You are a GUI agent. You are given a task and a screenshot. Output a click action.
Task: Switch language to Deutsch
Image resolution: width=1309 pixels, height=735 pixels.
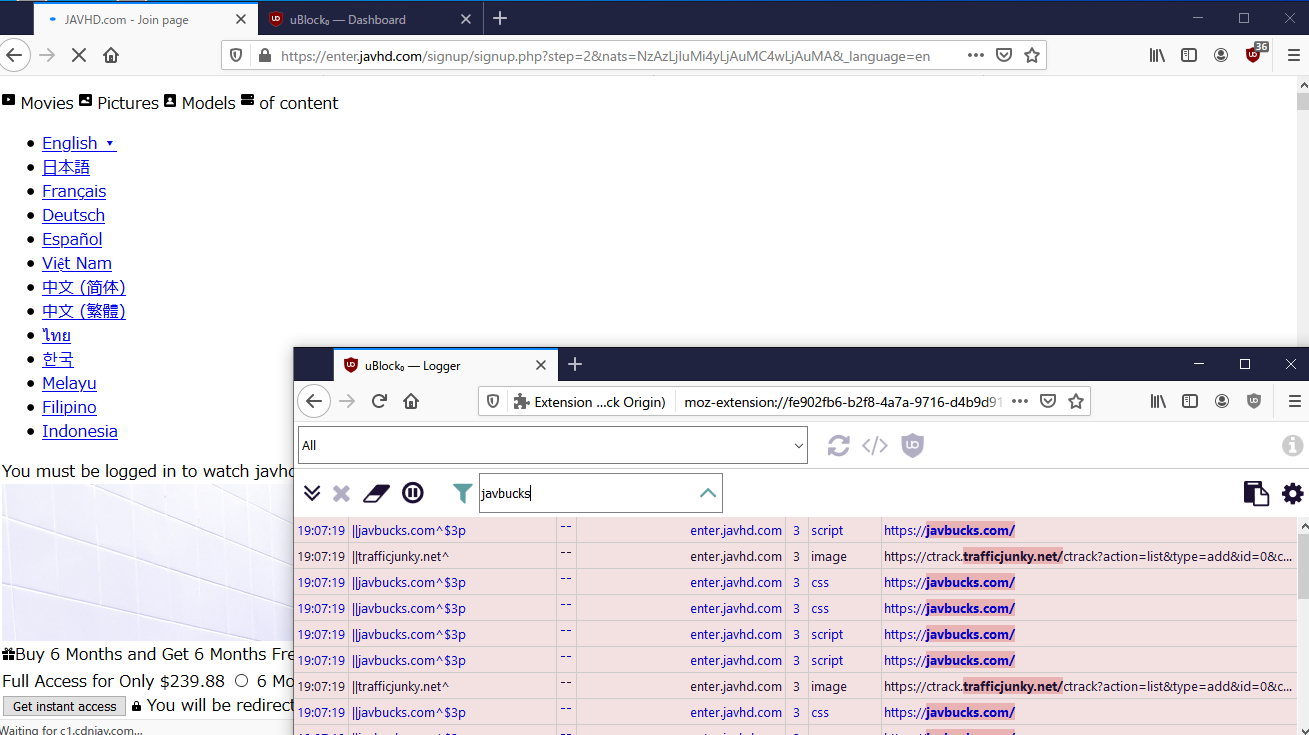pyautogui.click(x=73, y=215)
